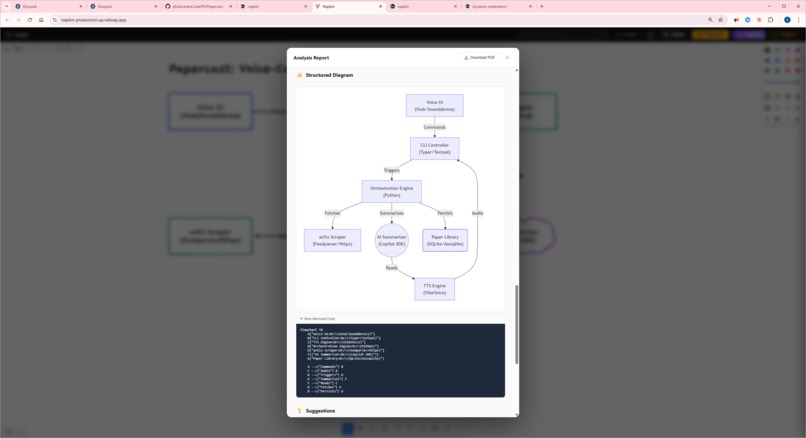Click the scroll-up arrow in the report
The width and height of the screenshot is (806, 438).
coord(516,70)
